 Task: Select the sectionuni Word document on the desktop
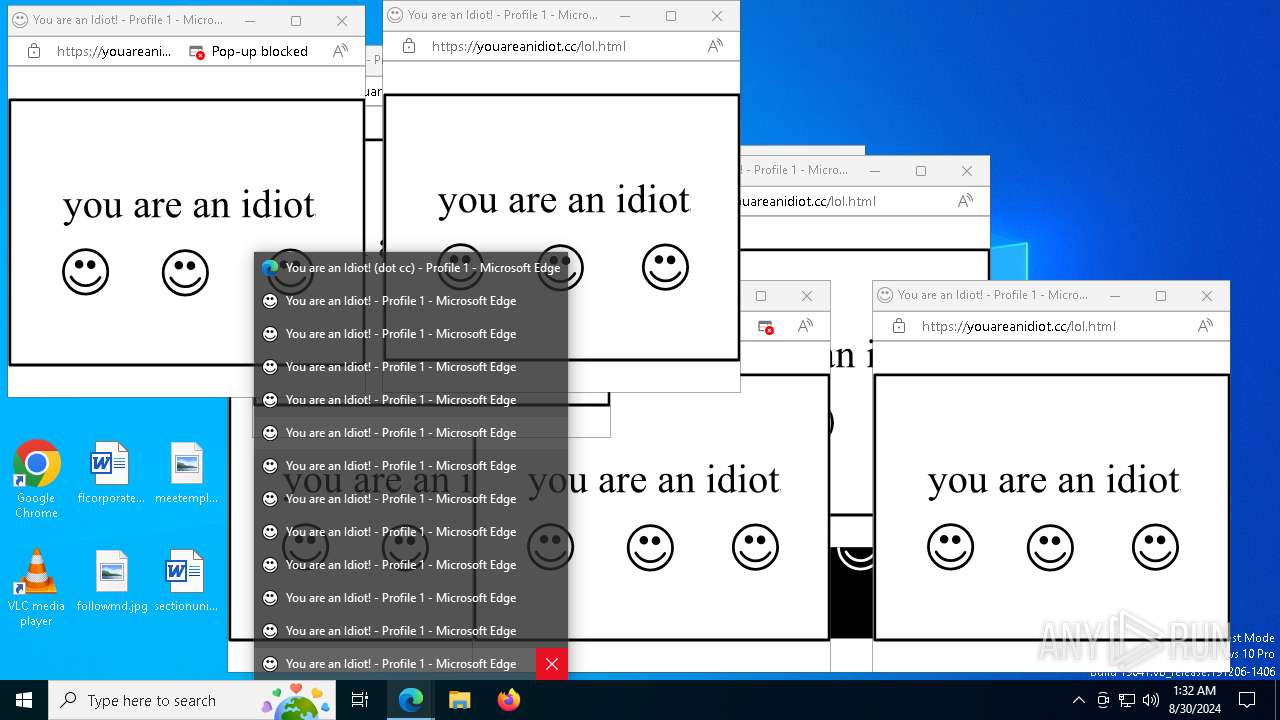coord(186,581)
